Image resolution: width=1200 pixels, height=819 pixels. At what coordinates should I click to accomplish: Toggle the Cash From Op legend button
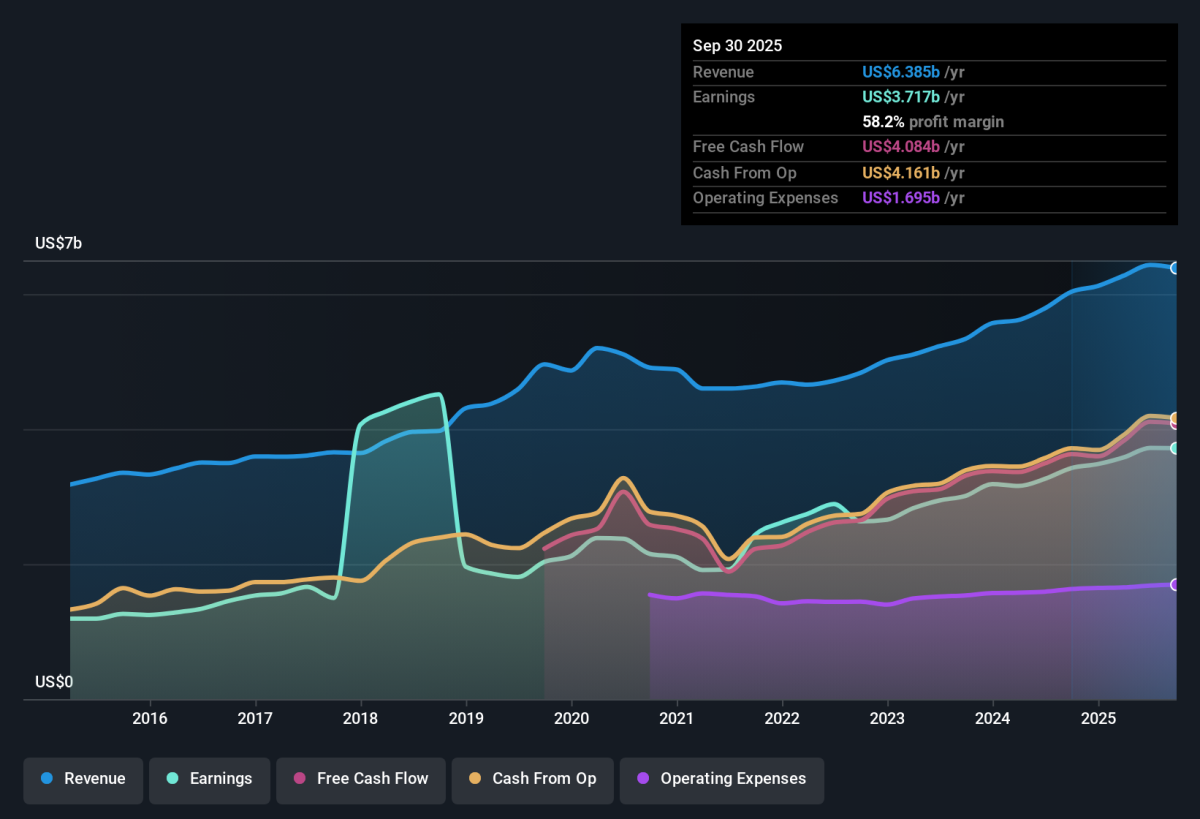click(532, 779)
